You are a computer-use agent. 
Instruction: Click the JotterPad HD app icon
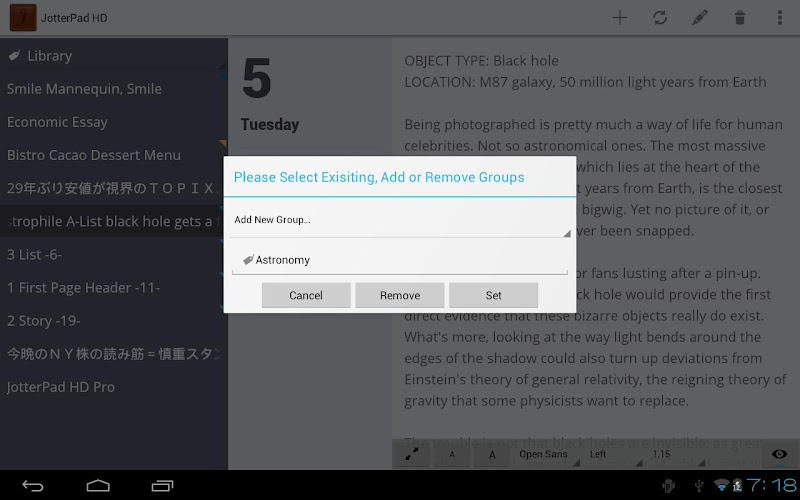coord(23,18)
